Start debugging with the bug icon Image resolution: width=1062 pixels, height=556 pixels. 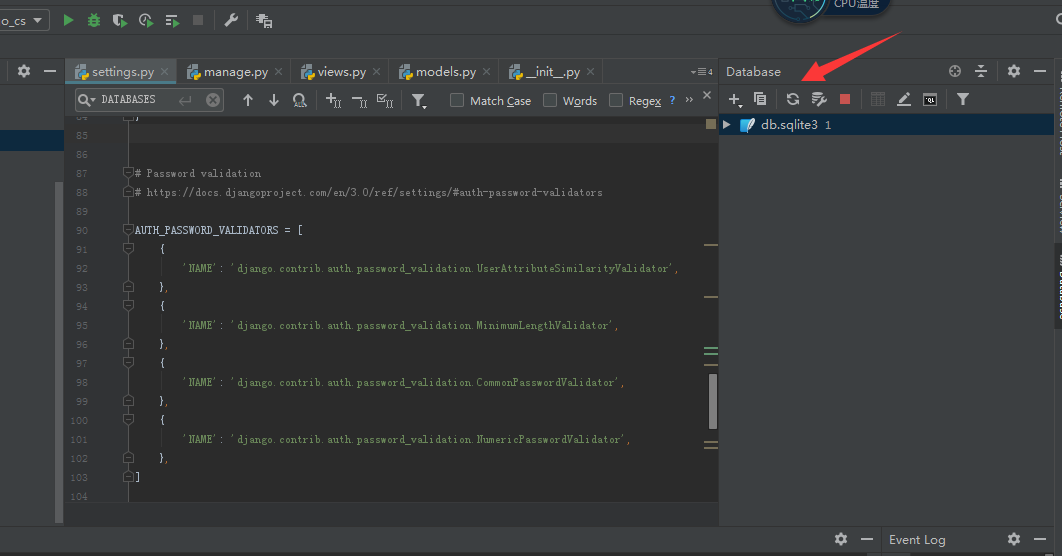[93, 20]
